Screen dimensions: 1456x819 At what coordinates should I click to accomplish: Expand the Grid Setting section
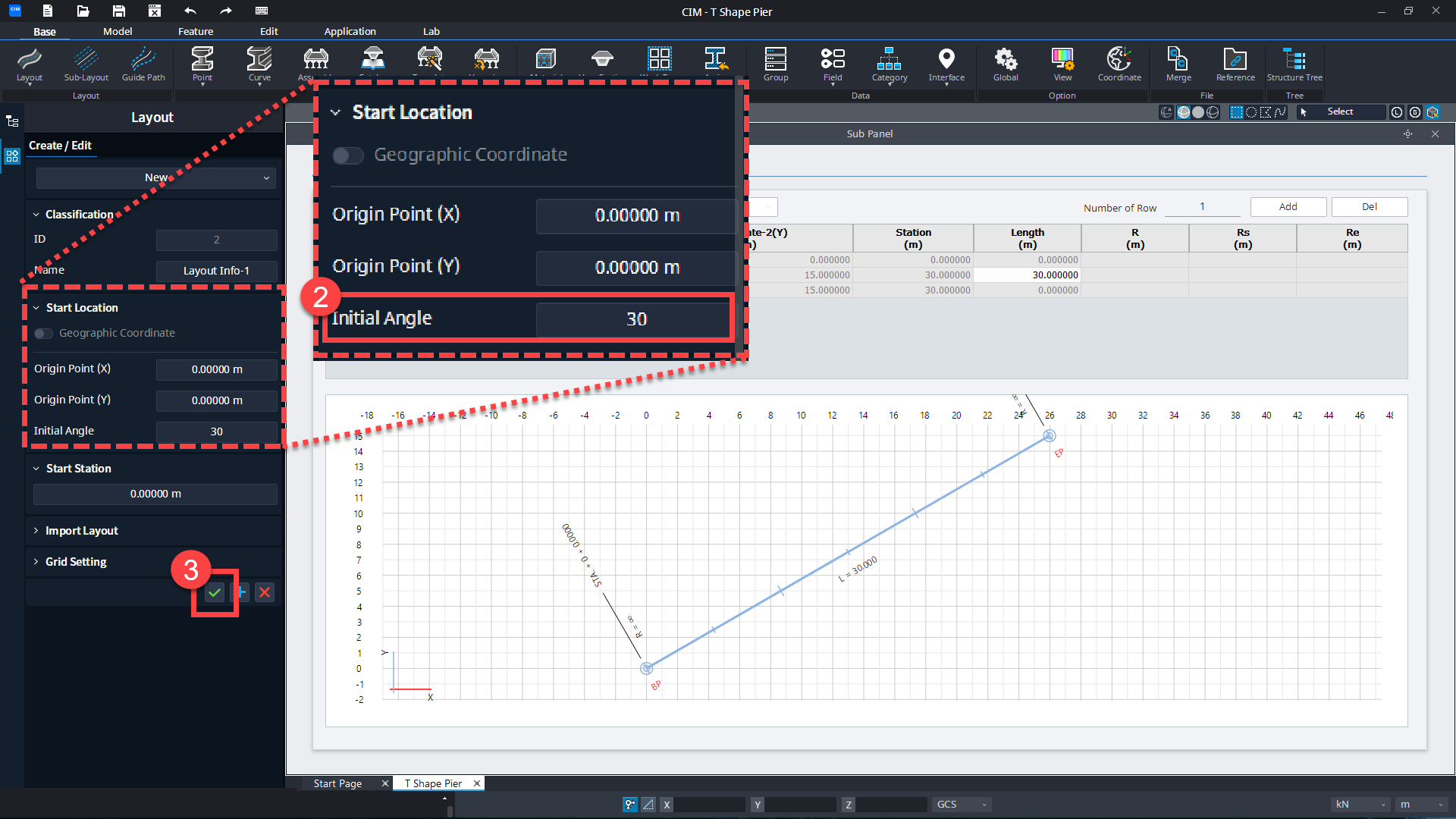click(x=76, y=562)
